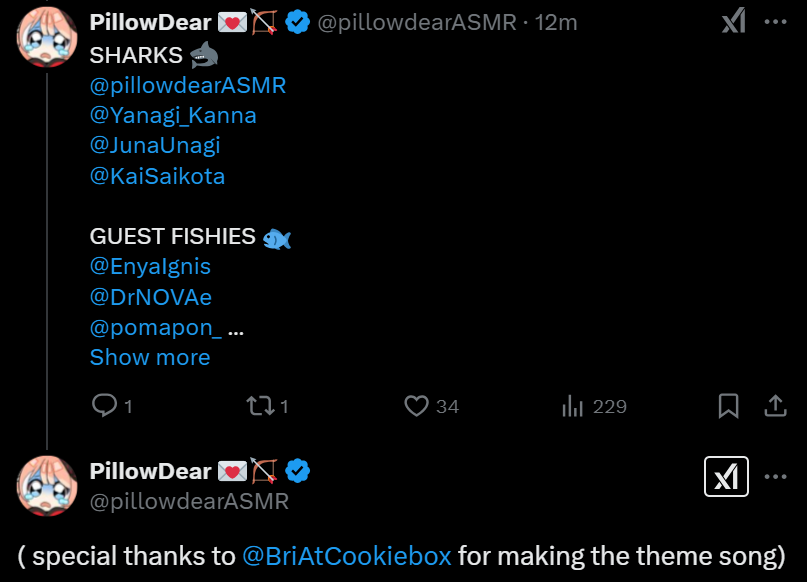The width and height of the screenshot is (807, 582).
Task: Click boxed Grok icon on second tweet
Action: pyautogui.click(x=727, y=477)
